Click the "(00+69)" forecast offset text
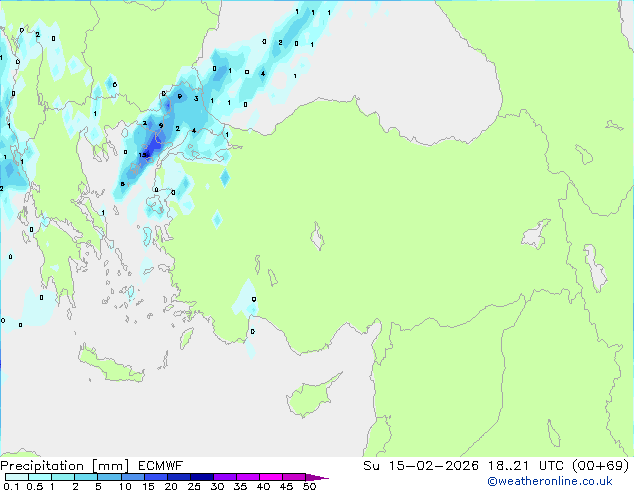This screenshot has height=490, width=634. pyautogui.click(x=601, y=466)
